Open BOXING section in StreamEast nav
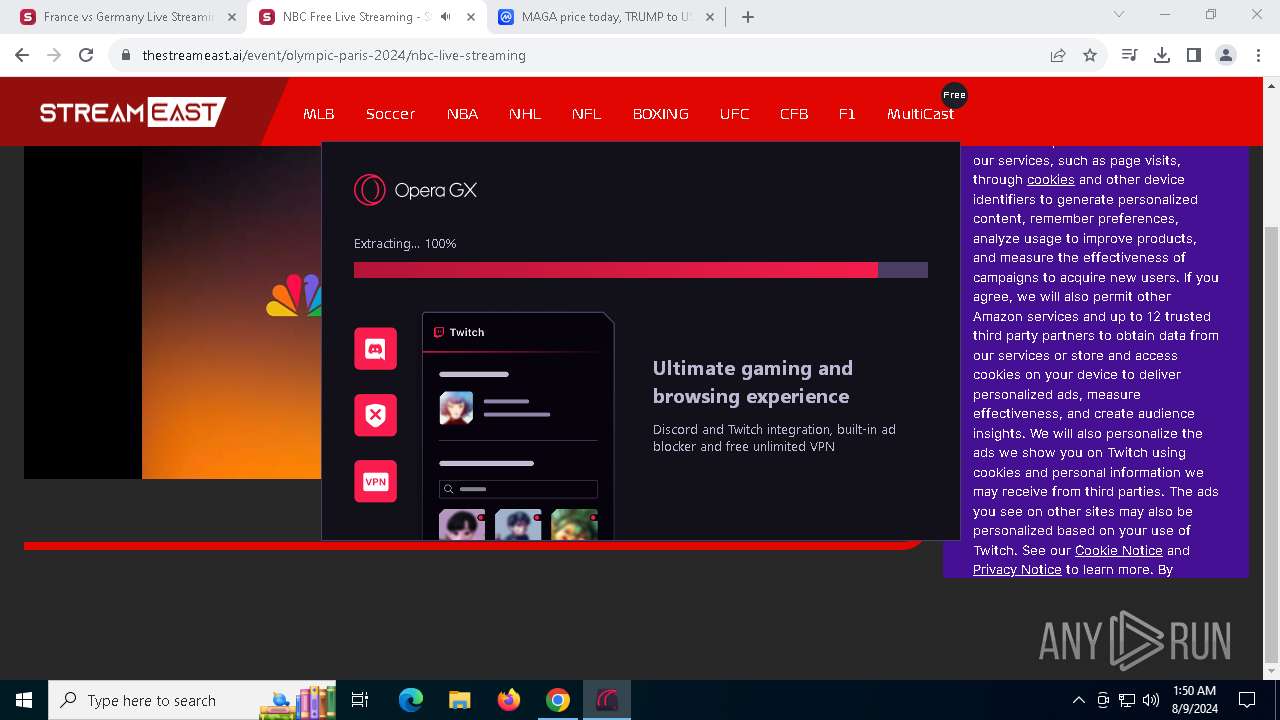This screenshot has height=720, width=1280. 661,114
